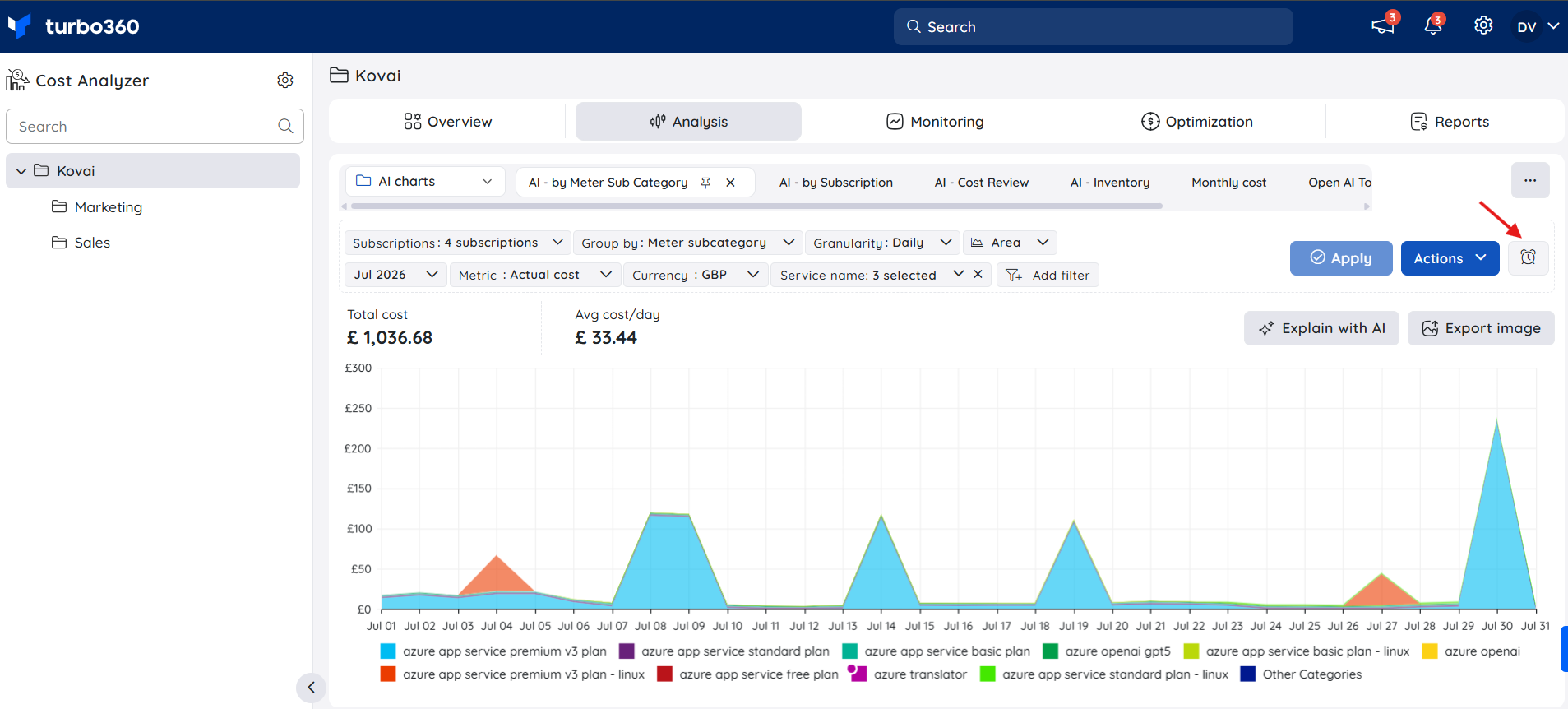Open the Area chart type dropdown
The height and width of the screenshot is (709, 1568).
click(x=1010, y=243)
